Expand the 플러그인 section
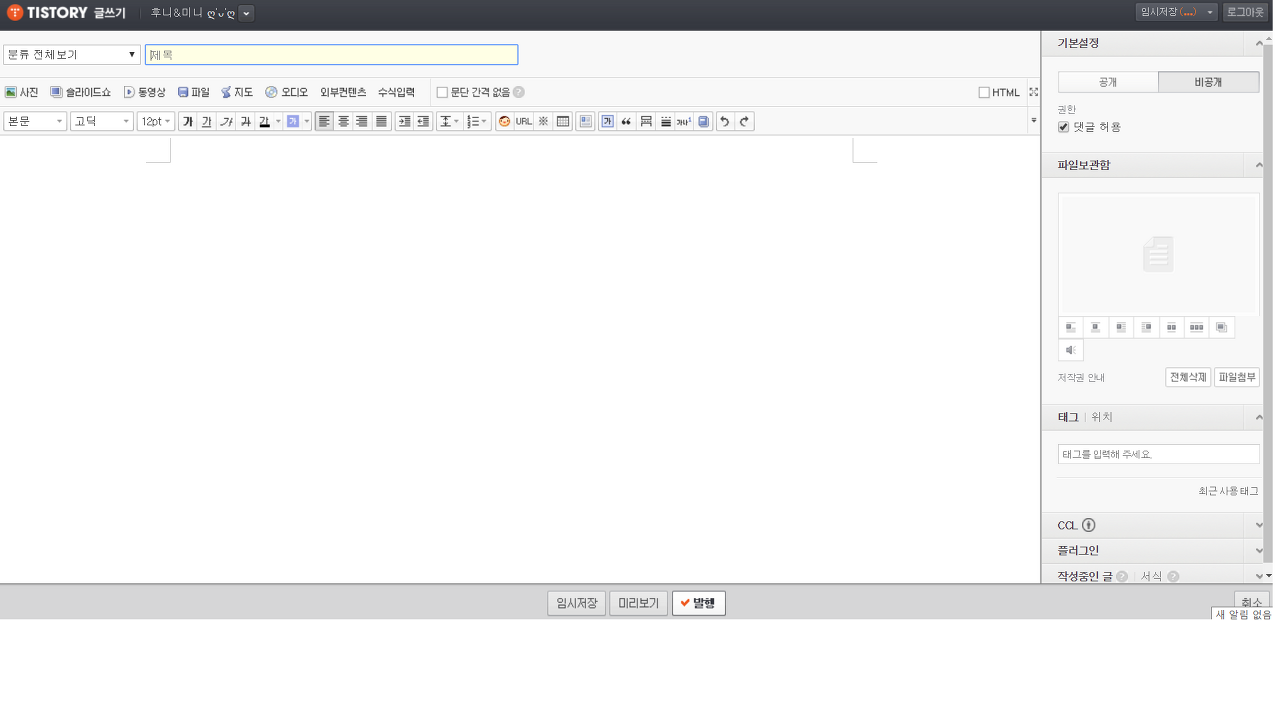Screen dimensions: 1280x720 tap(1259, 551)
